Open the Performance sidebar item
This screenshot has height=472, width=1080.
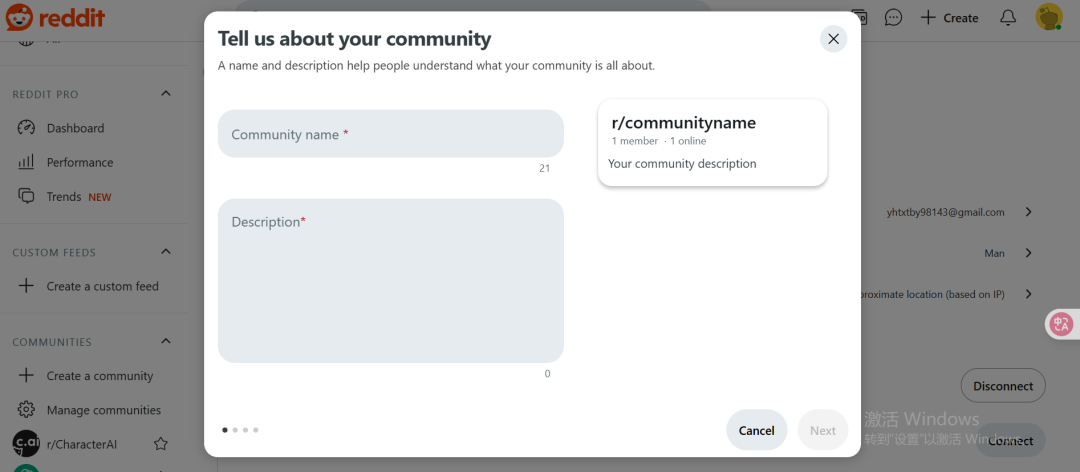point(79,162)
